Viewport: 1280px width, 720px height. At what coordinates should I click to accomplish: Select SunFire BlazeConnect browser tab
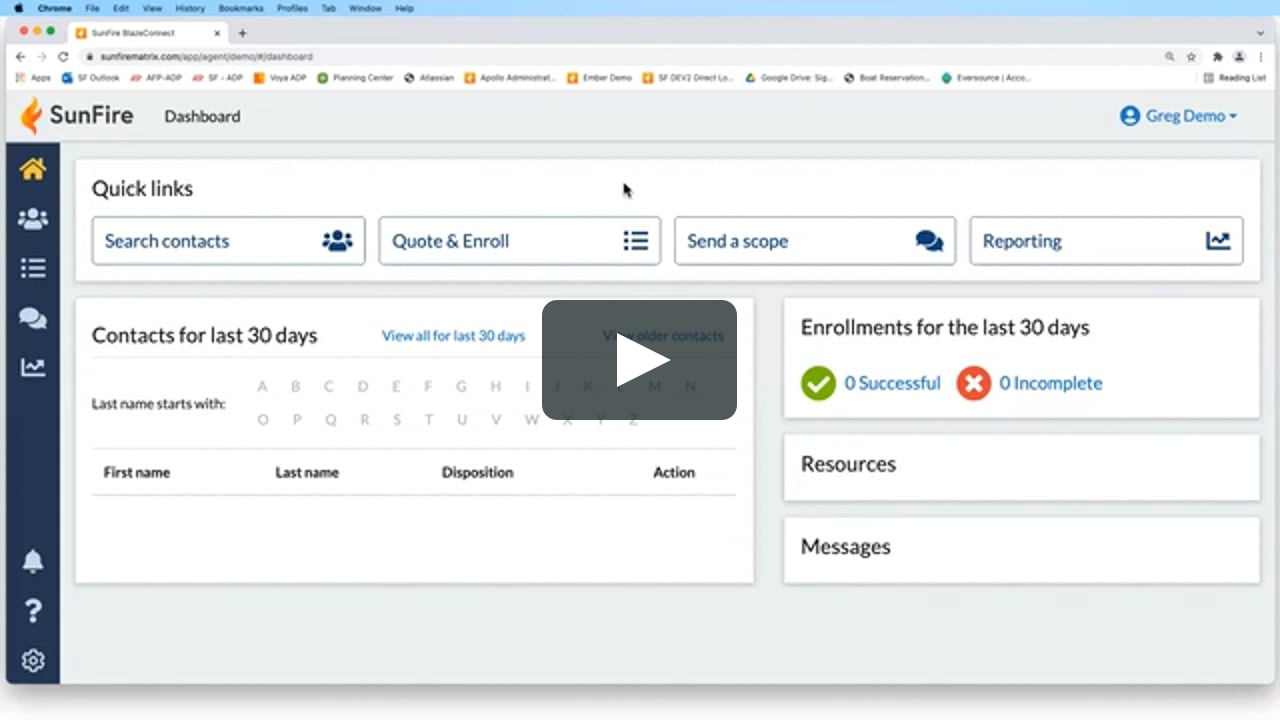click(149, 33)
